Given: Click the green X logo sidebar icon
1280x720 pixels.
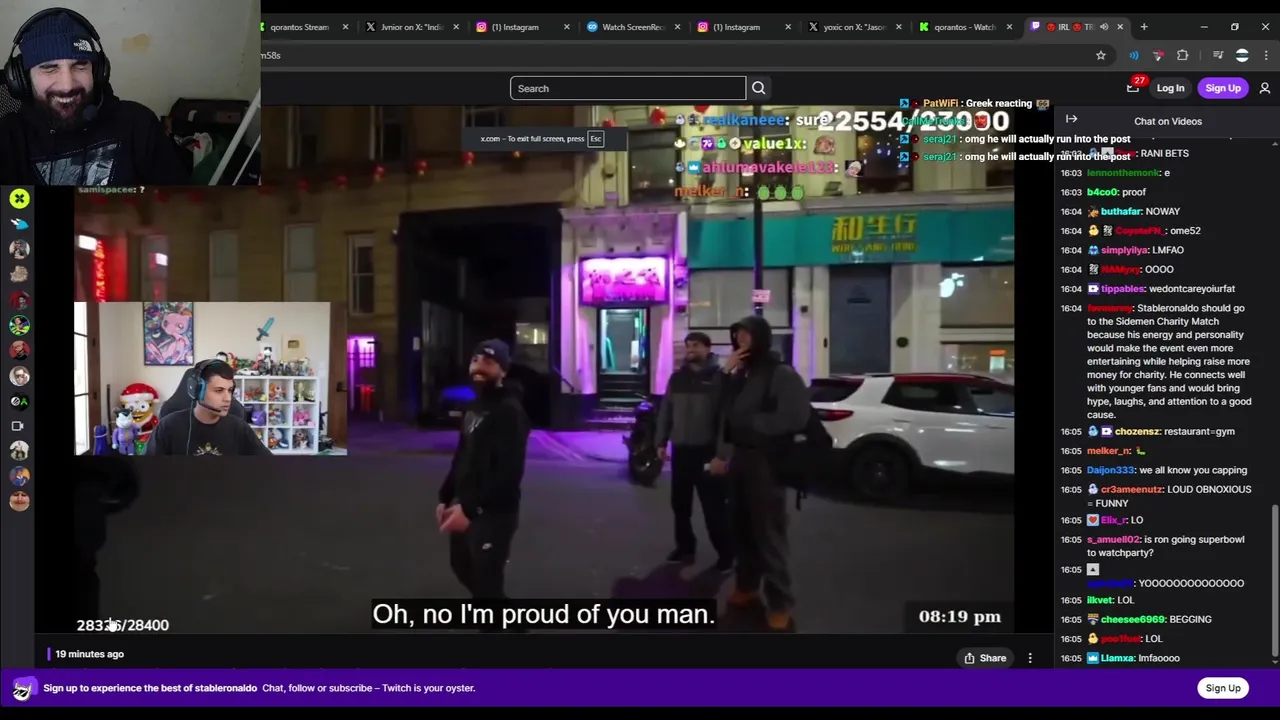Looking at the screenshot, I should tap(19, 199).
